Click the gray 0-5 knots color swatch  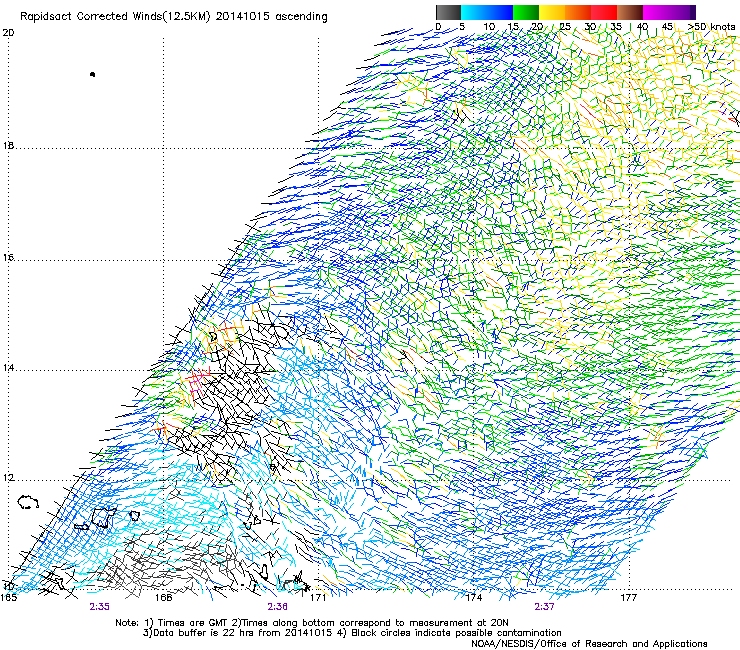click(448, 12)
